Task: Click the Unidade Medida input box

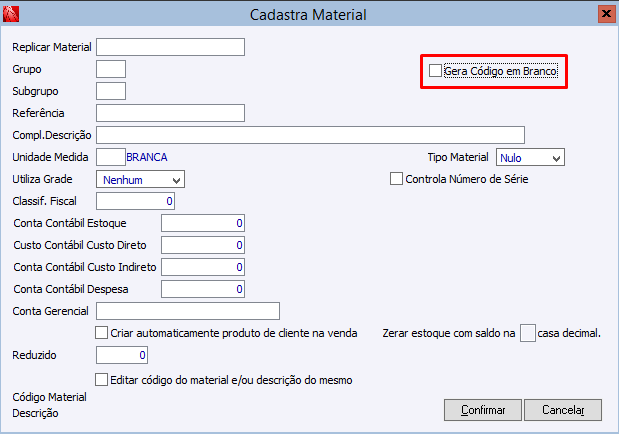Action: point(110,157)
